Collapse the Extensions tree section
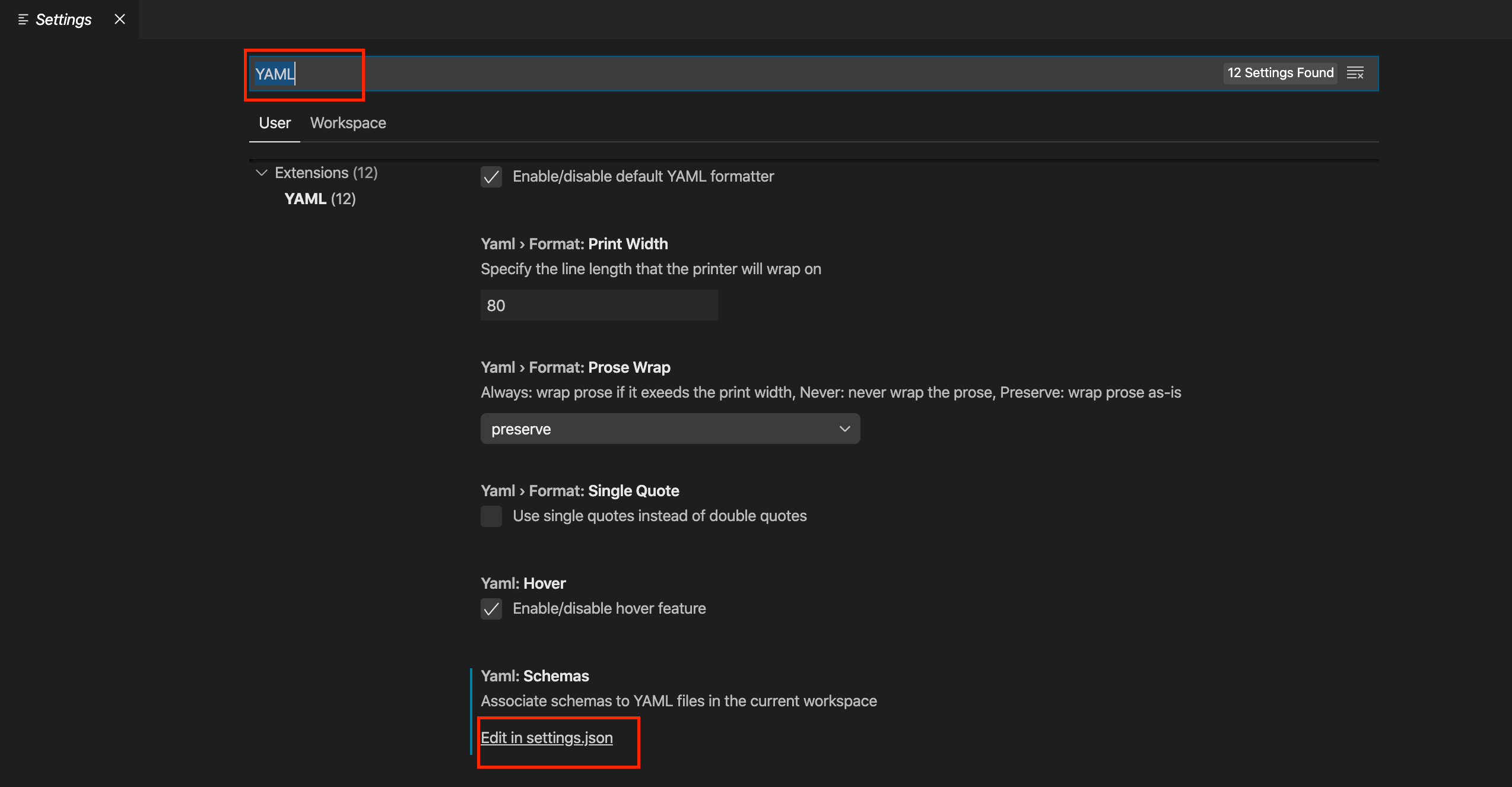Screen dimensions: 1512x787 point(261,173)
